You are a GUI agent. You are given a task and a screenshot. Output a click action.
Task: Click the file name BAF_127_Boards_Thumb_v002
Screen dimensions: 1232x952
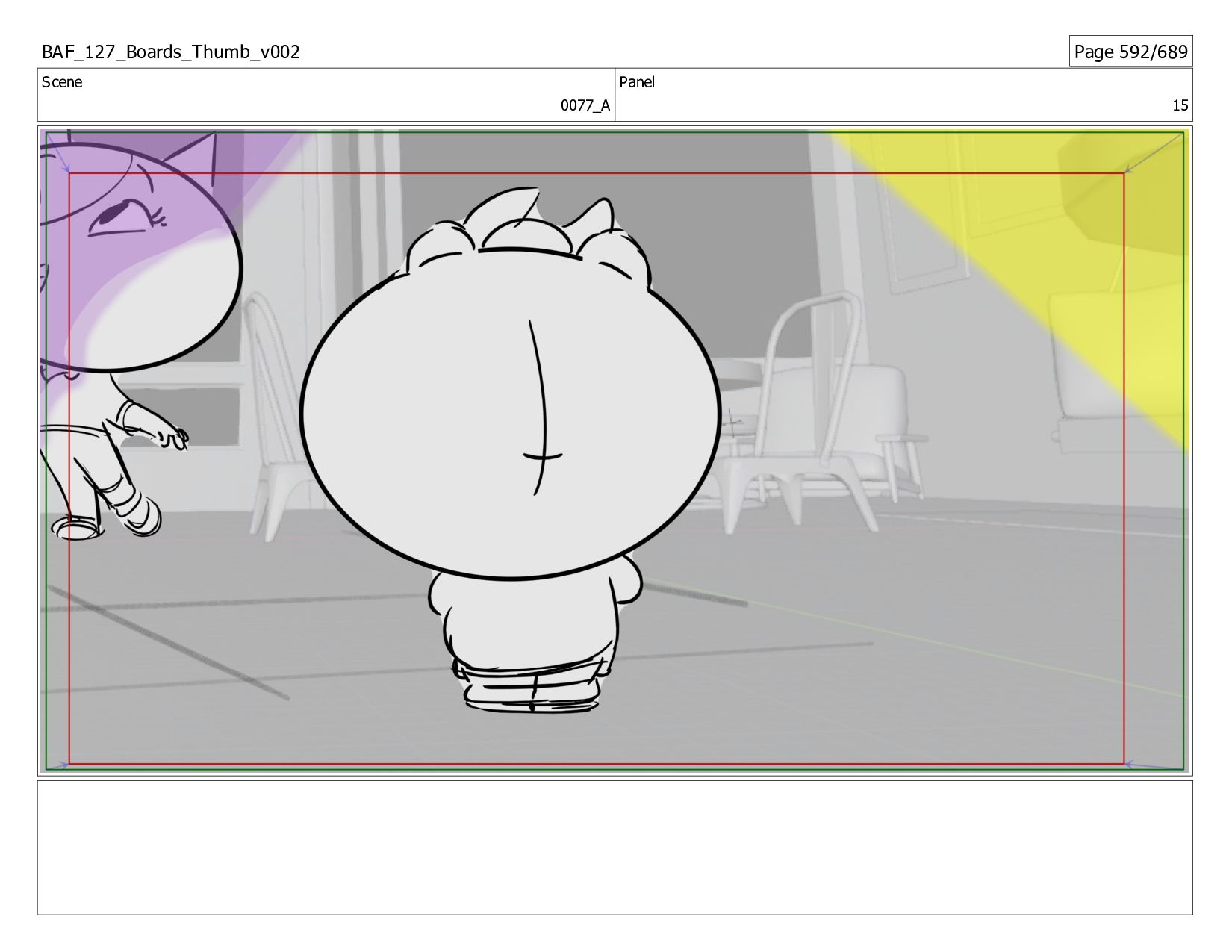coord(171,52)
